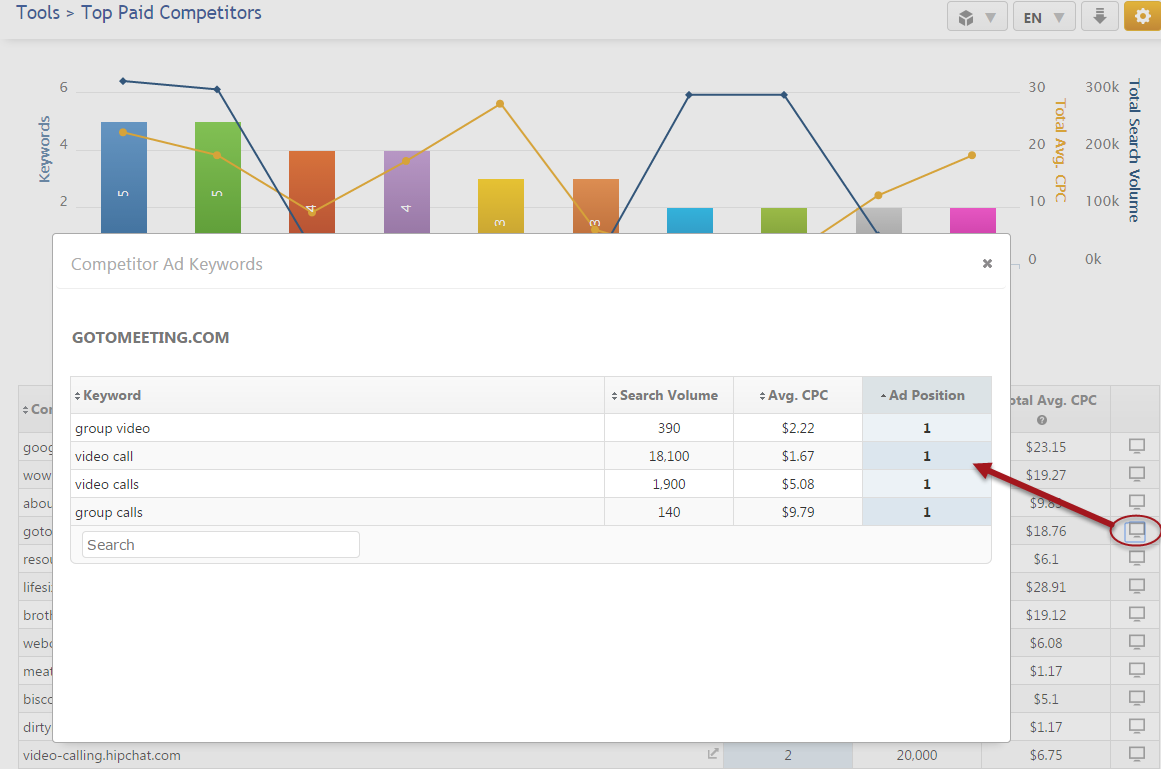Viewport: 1161px width, 769px height.
Task: Click help question mark under Total Avg. CPC
Action: tap(1042, 420)
